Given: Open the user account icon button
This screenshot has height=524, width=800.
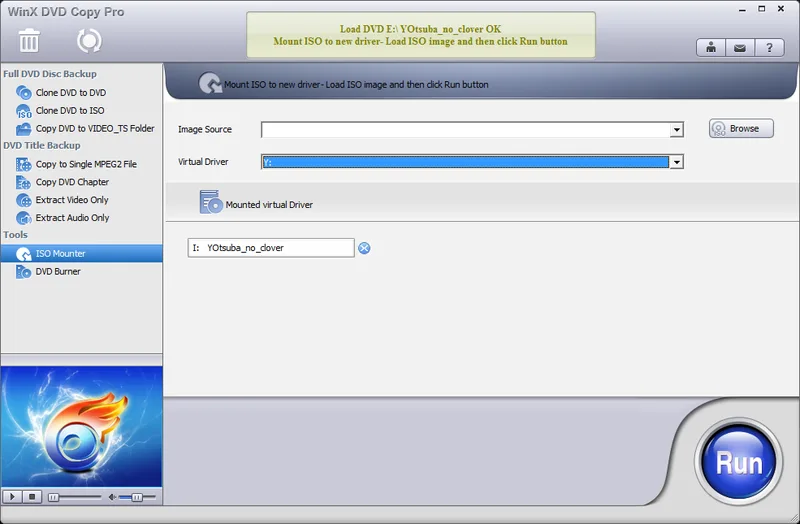Looking at the screenshot, I should coord(711,47).
